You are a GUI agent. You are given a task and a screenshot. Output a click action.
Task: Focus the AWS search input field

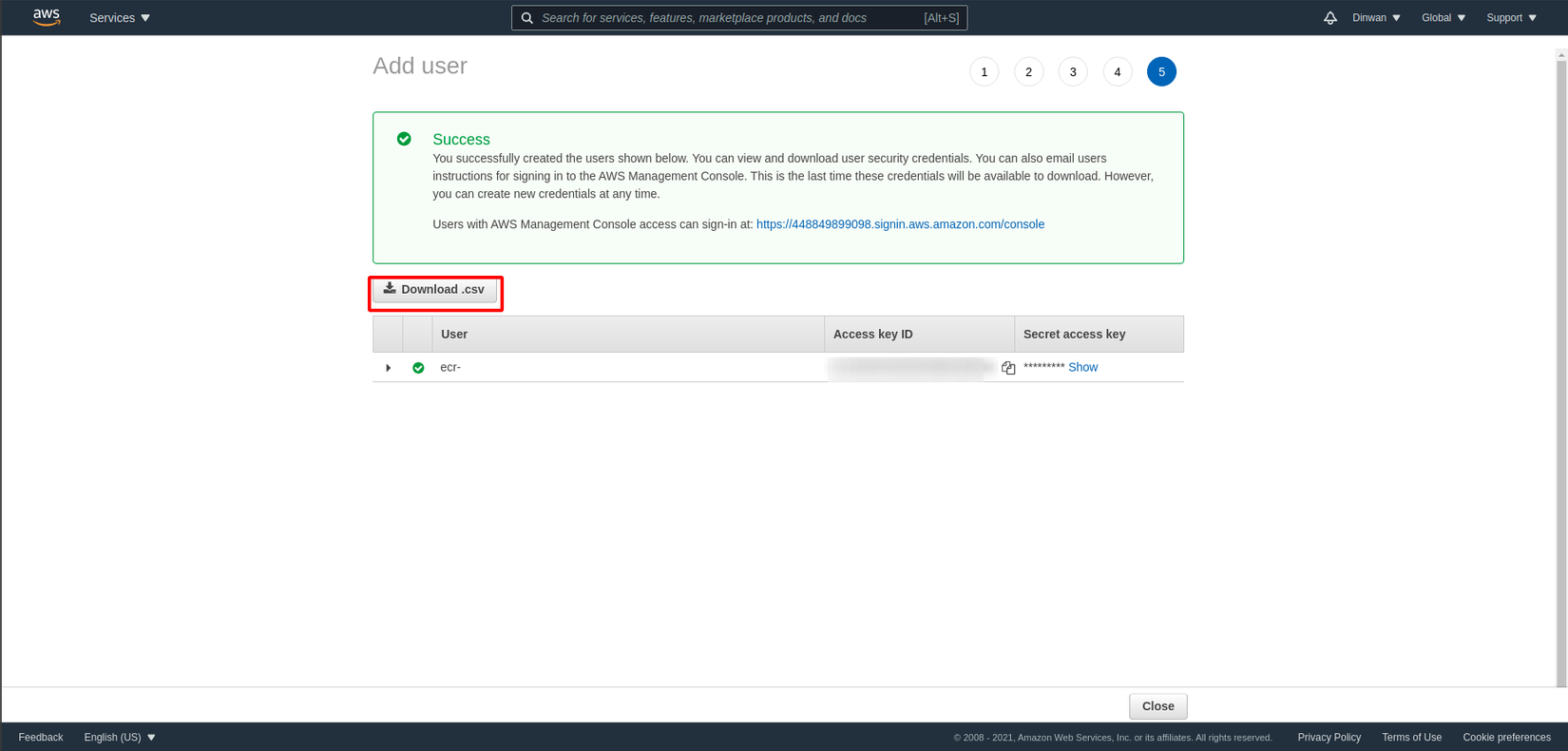(739, 18)
